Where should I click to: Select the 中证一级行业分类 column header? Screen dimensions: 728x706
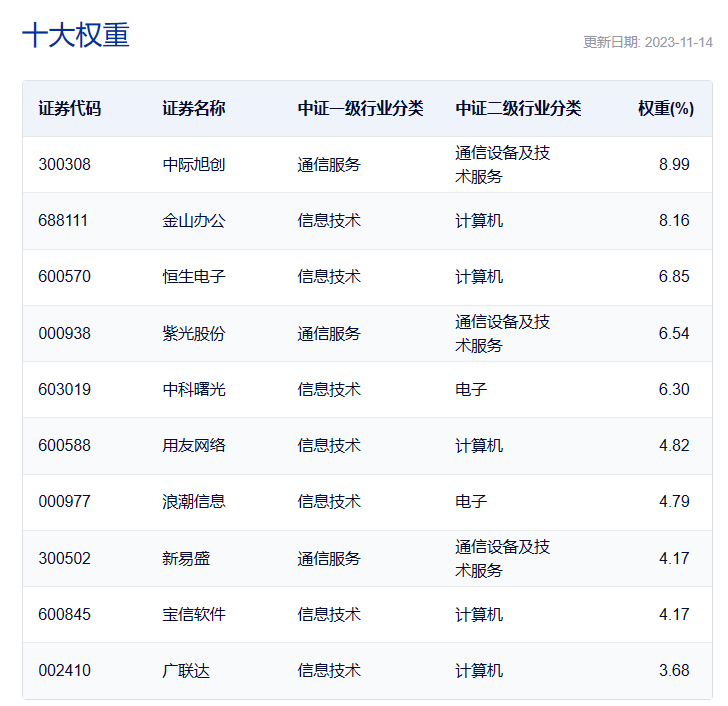tap(360, 109)
